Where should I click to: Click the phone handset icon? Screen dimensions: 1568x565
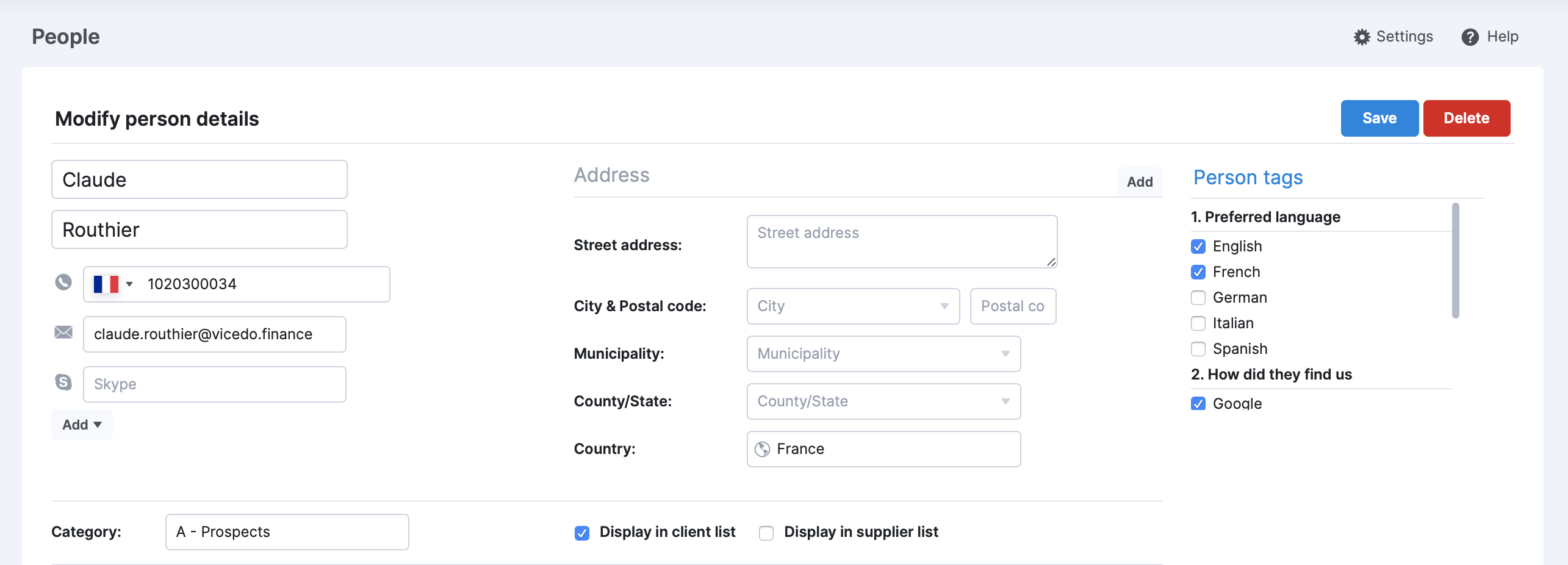(63, 282)
